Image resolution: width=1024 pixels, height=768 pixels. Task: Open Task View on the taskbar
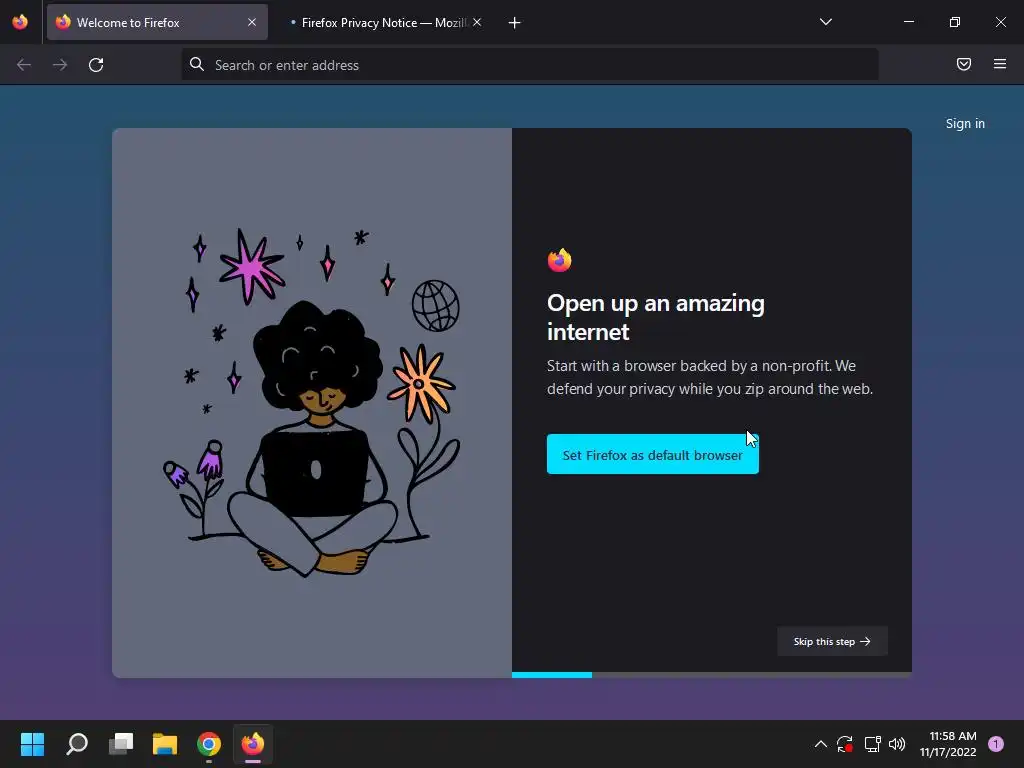[121, 744]
